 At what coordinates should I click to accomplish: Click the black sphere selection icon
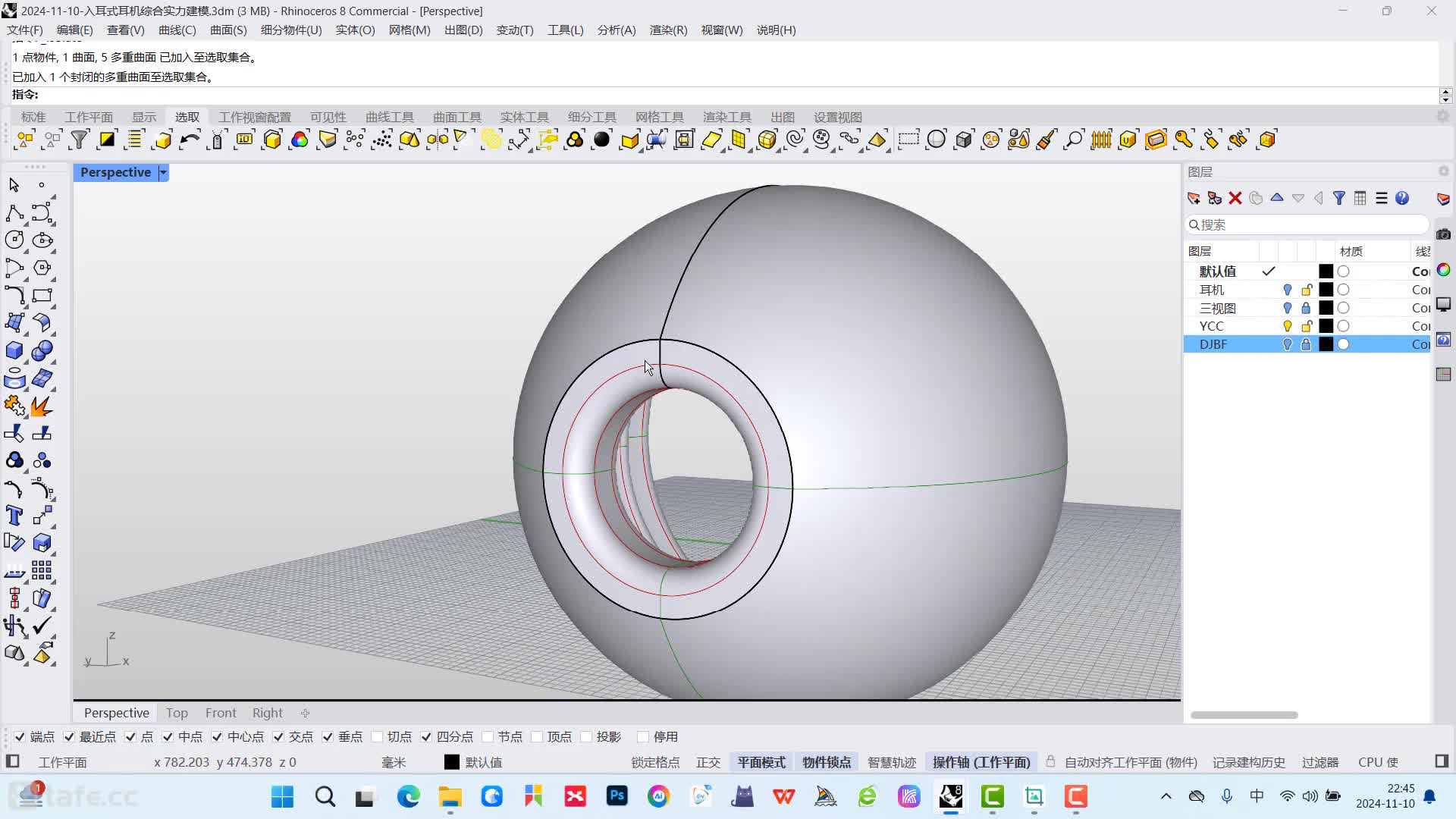(x=602, y=140)
